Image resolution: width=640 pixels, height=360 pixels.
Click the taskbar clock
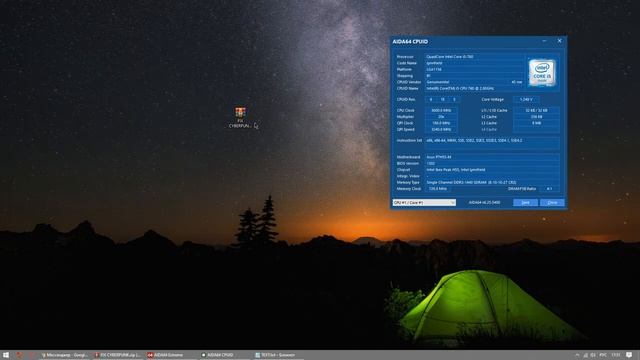tap(616, 355)
